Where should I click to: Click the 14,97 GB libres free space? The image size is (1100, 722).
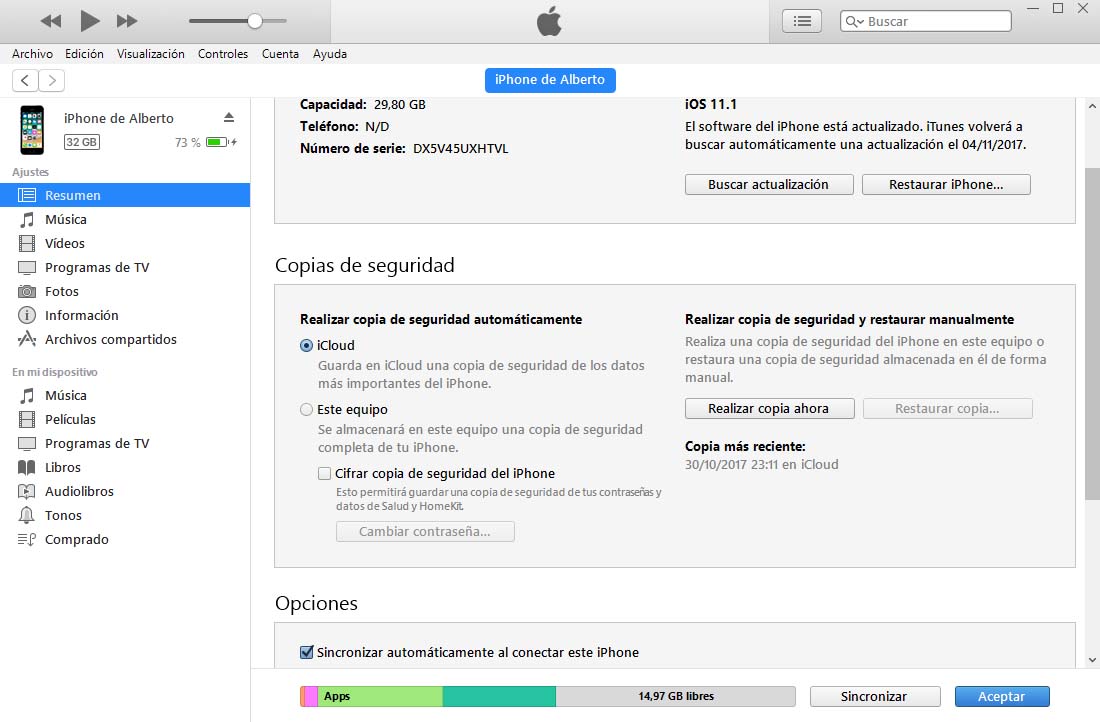(x=676, y=696)
